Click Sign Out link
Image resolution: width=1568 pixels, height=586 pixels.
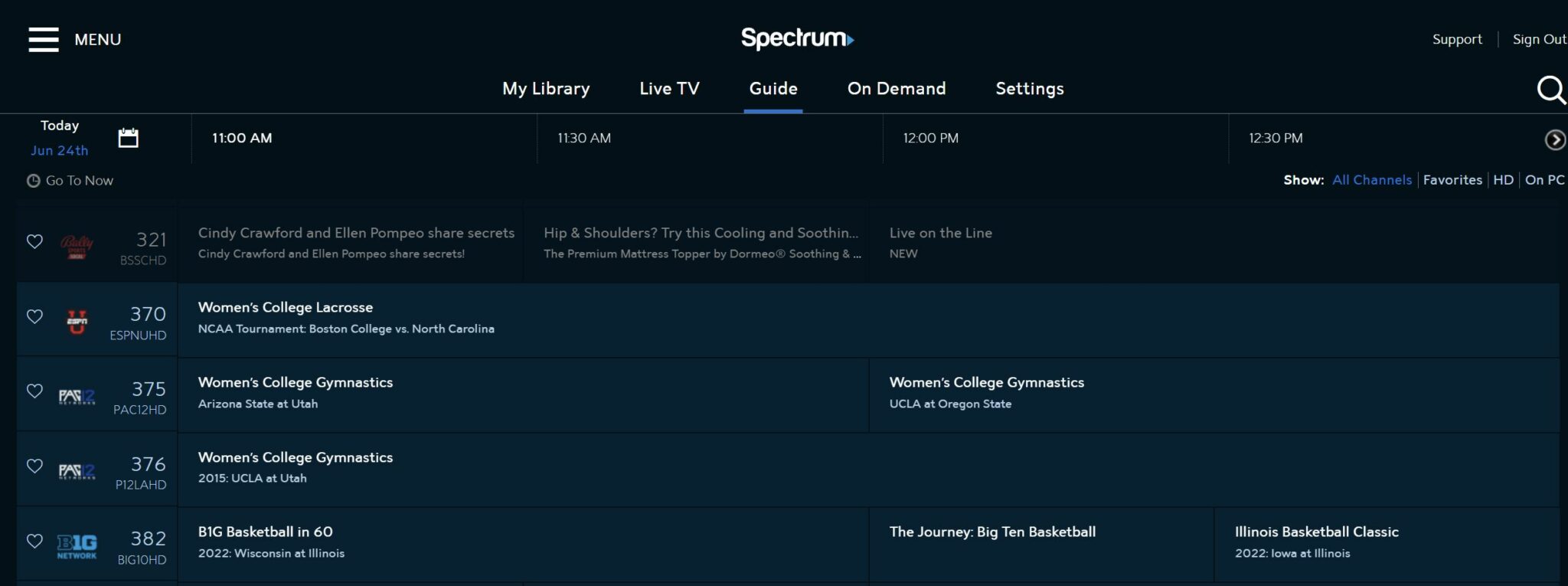tap(1540, 39)
